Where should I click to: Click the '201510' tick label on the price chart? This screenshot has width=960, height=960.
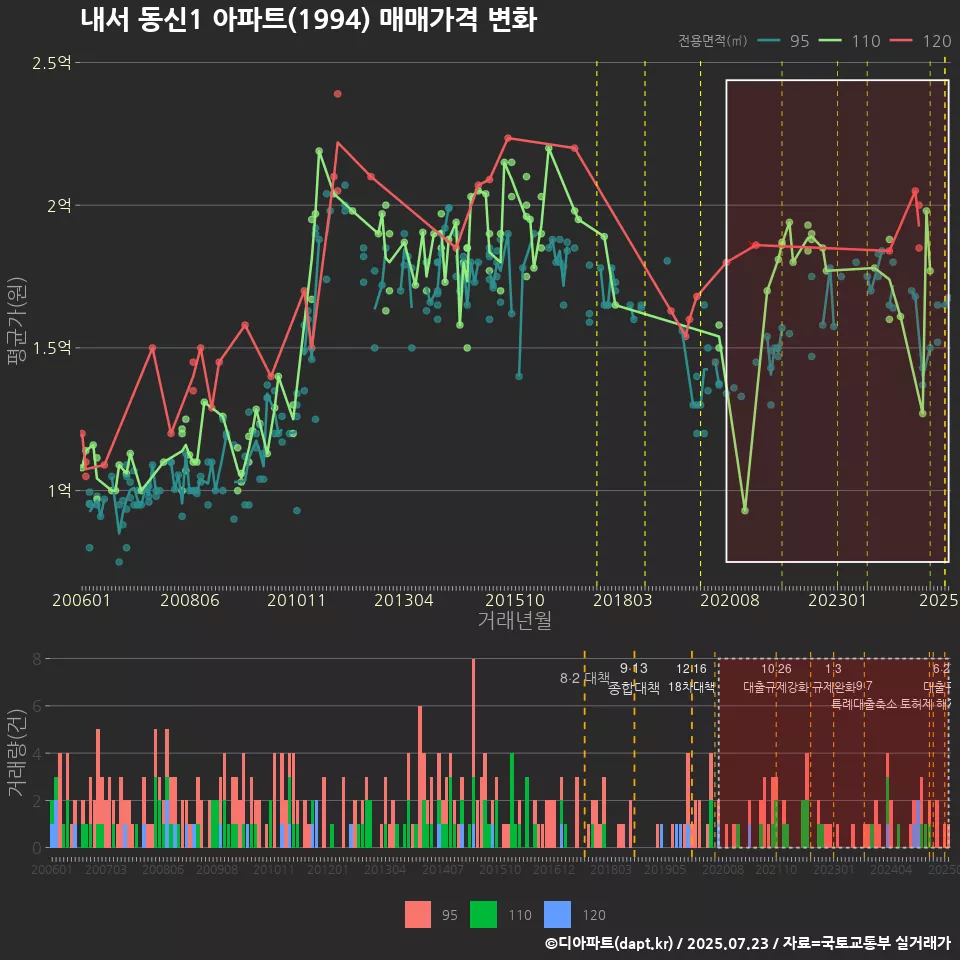pyautogui.click(x=515, y=600)
